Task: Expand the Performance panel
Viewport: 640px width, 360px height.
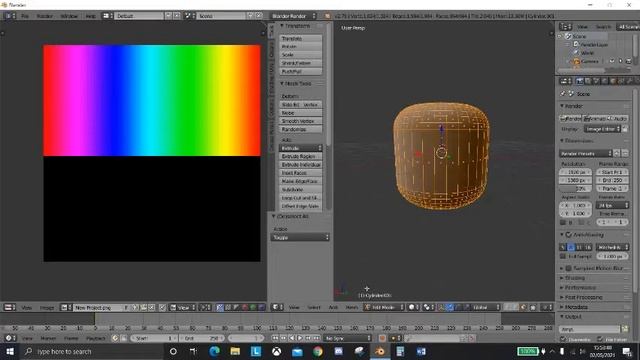Action: point(580,288)
